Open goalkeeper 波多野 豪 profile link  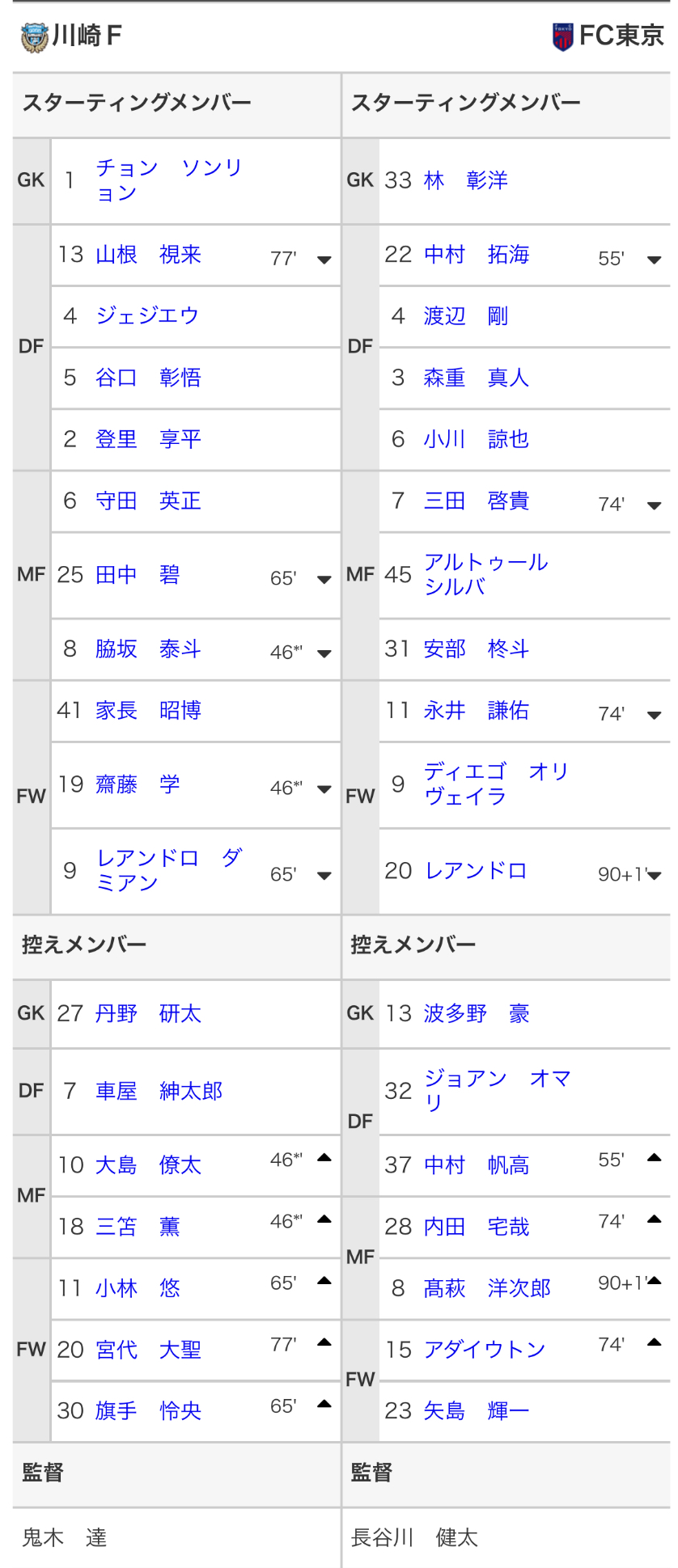476,1014
